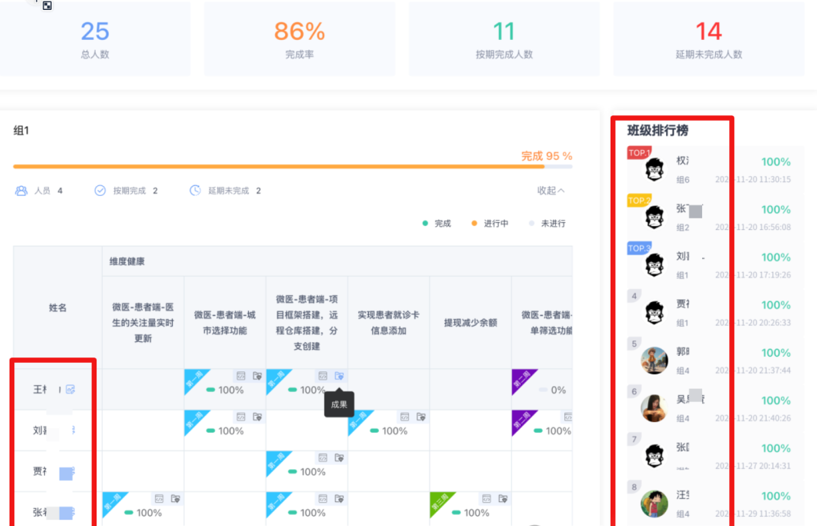This screenshot has height=526, width=817.
Task: Open the result folder icon in 刘's 城市选择功能 cell
Action: pos(257,417)
